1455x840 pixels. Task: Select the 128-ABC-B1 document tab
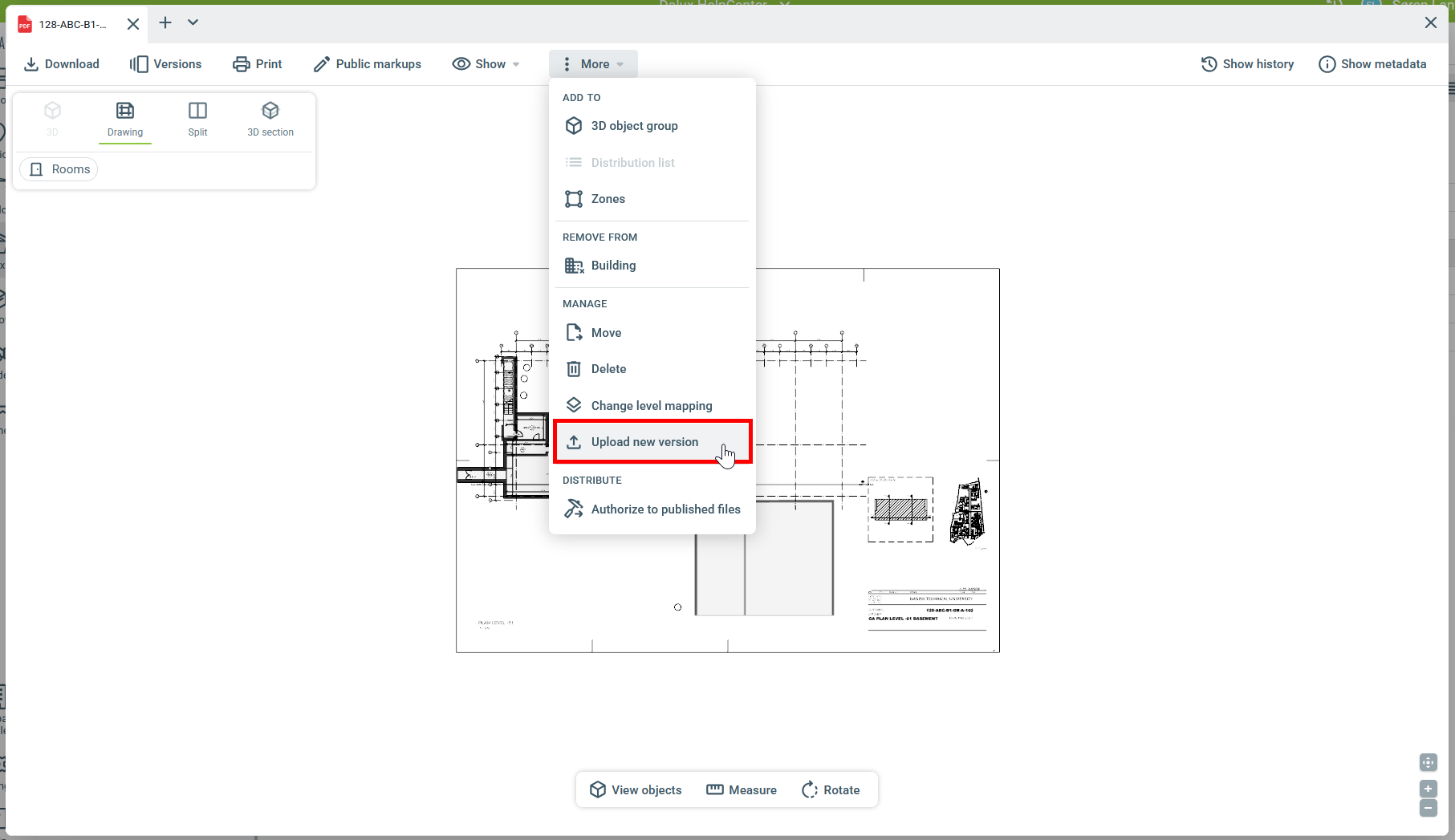click(72, 24)
